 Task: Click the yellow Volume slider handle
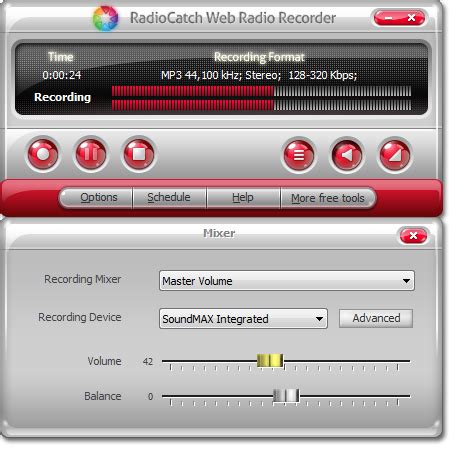pyautogui.click(x=270, y=361)
